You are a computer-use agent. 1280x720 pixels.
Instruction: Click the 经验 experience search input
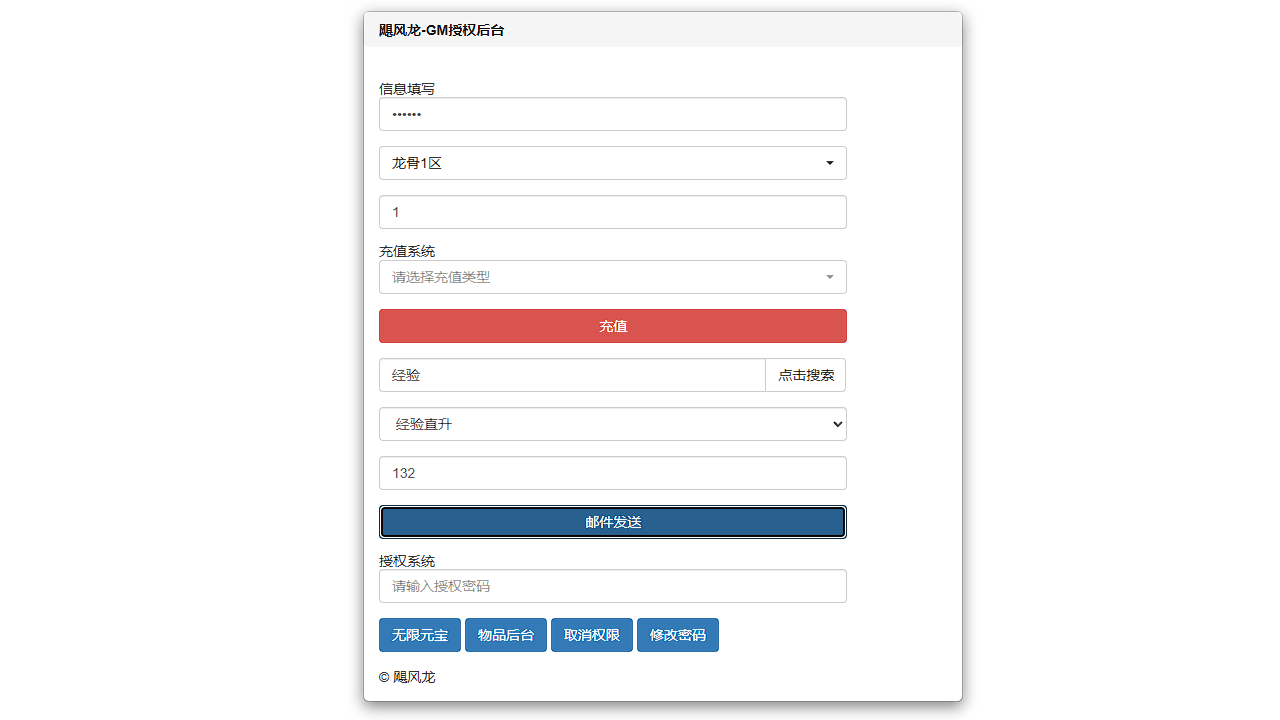570,375
